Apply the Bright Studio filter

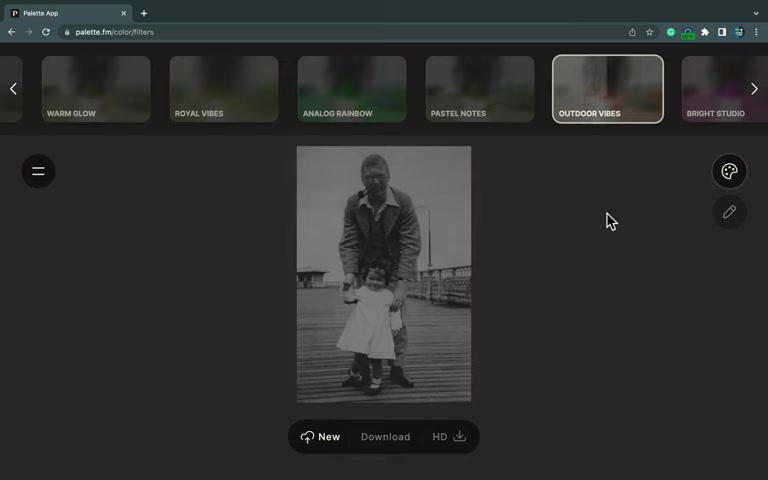point(724,89)
